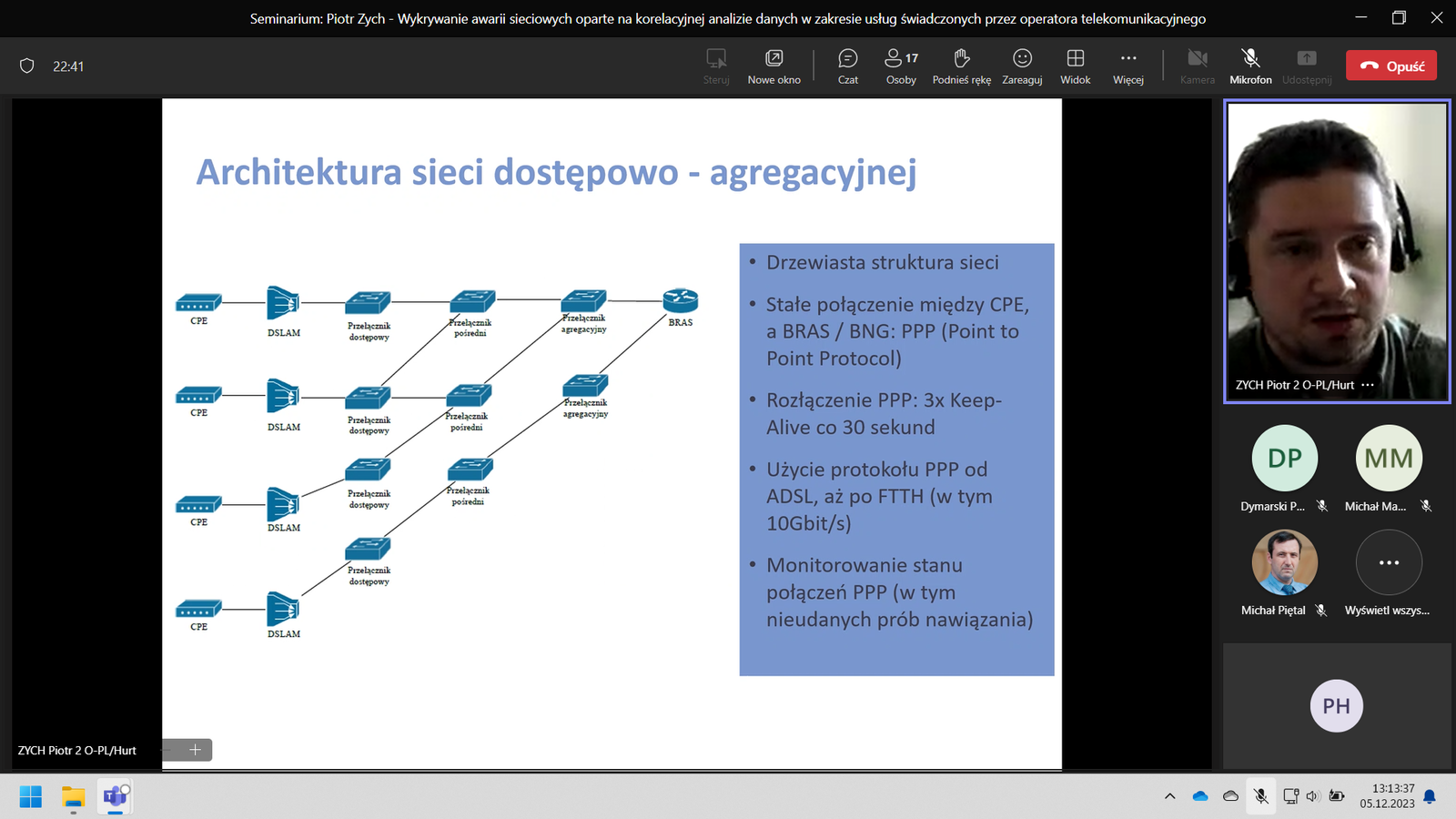Raise hand with Podnieś rękę
This screenshot has width=1456, height=819.
click(x=961, y=66)
